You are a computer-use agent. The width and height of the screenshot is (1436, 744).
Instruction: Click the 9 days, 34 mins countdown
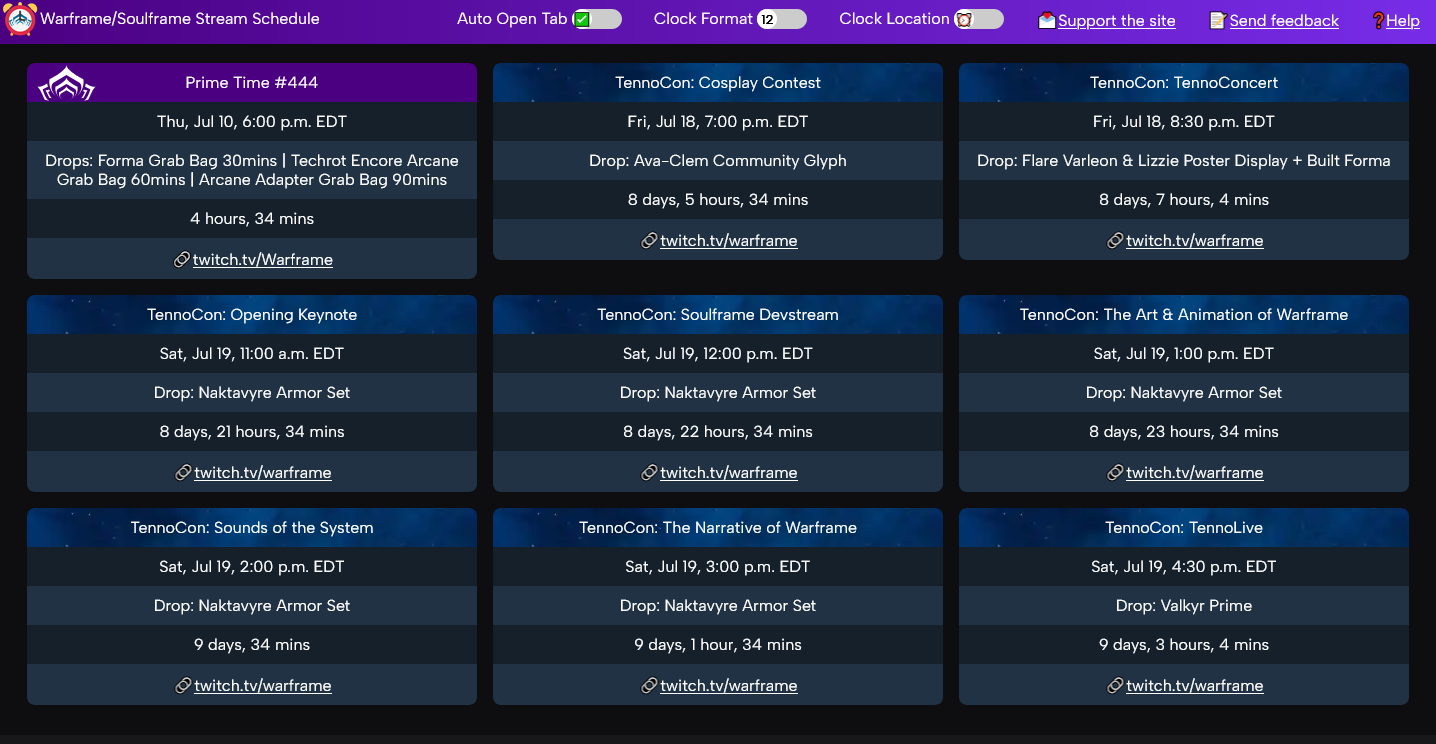pyautogui.click(x=252, y=644)
